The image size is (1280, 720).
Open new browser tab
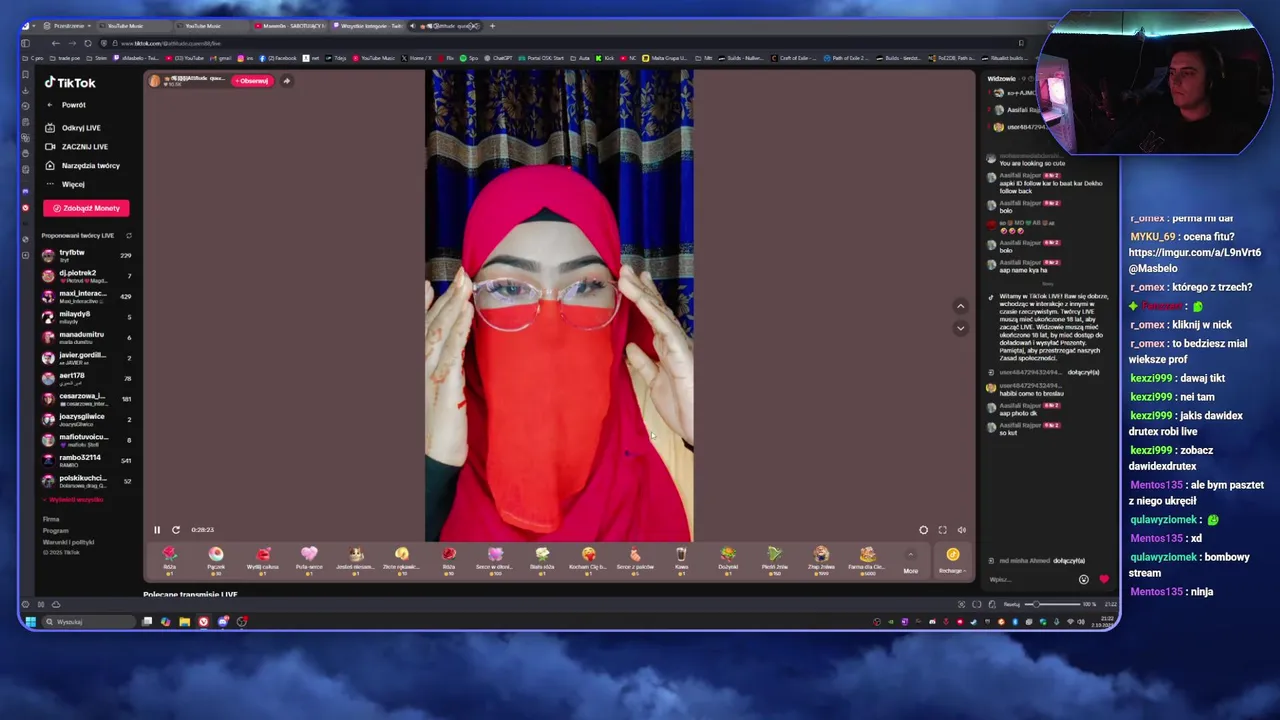coord(492,26)
